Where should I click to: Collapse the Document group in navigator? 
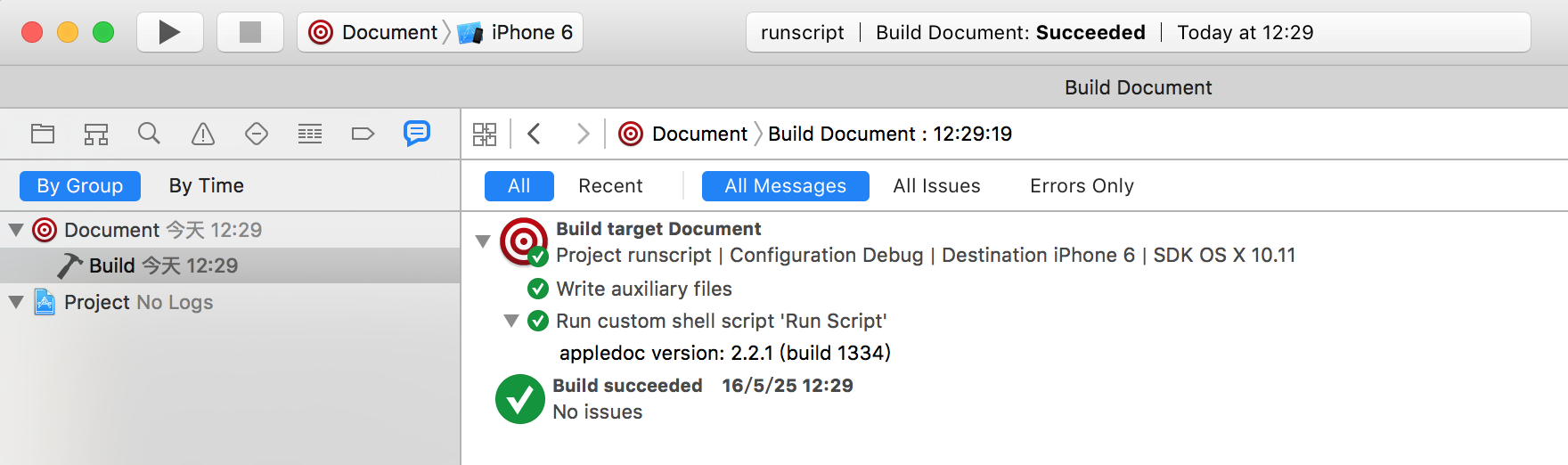pyautogui.click(x=15, y=229)
